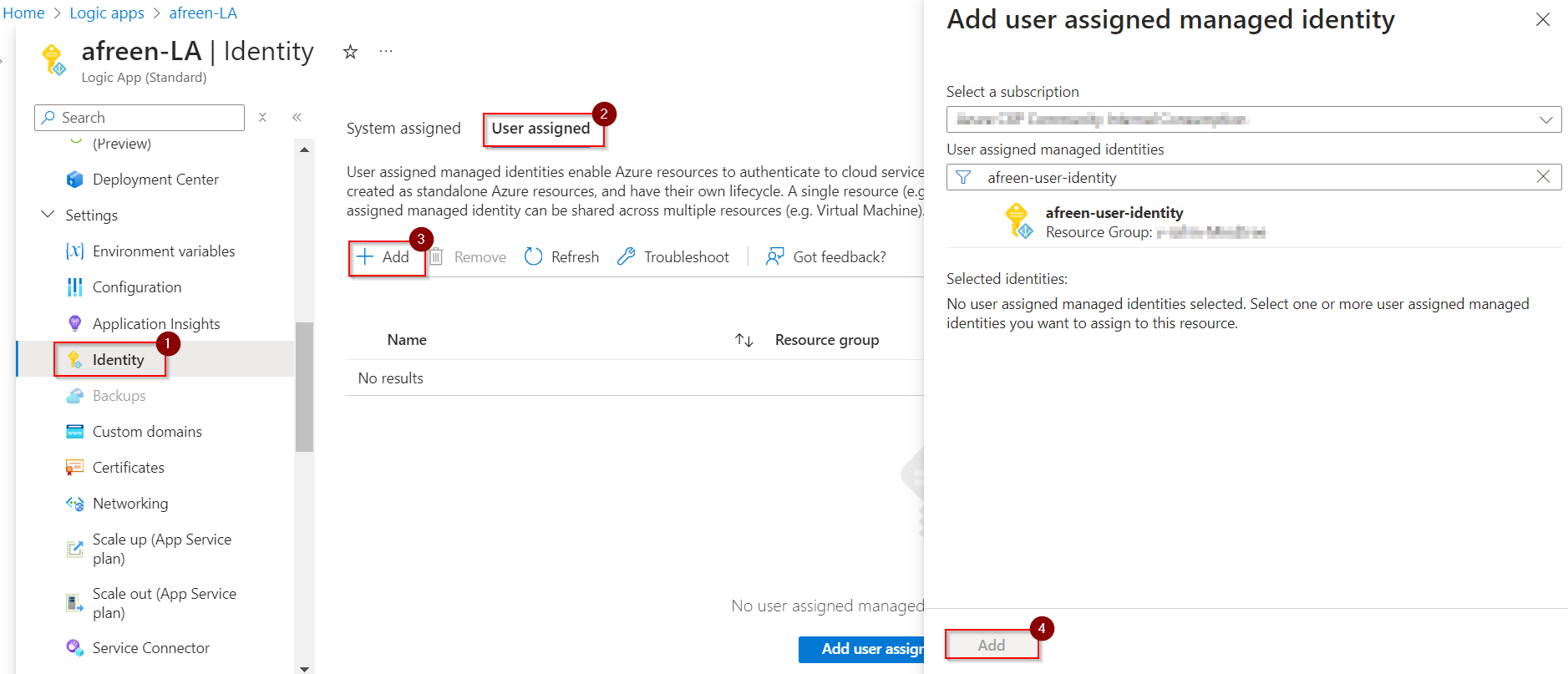Click the Environment variables icon

[75, 251]
